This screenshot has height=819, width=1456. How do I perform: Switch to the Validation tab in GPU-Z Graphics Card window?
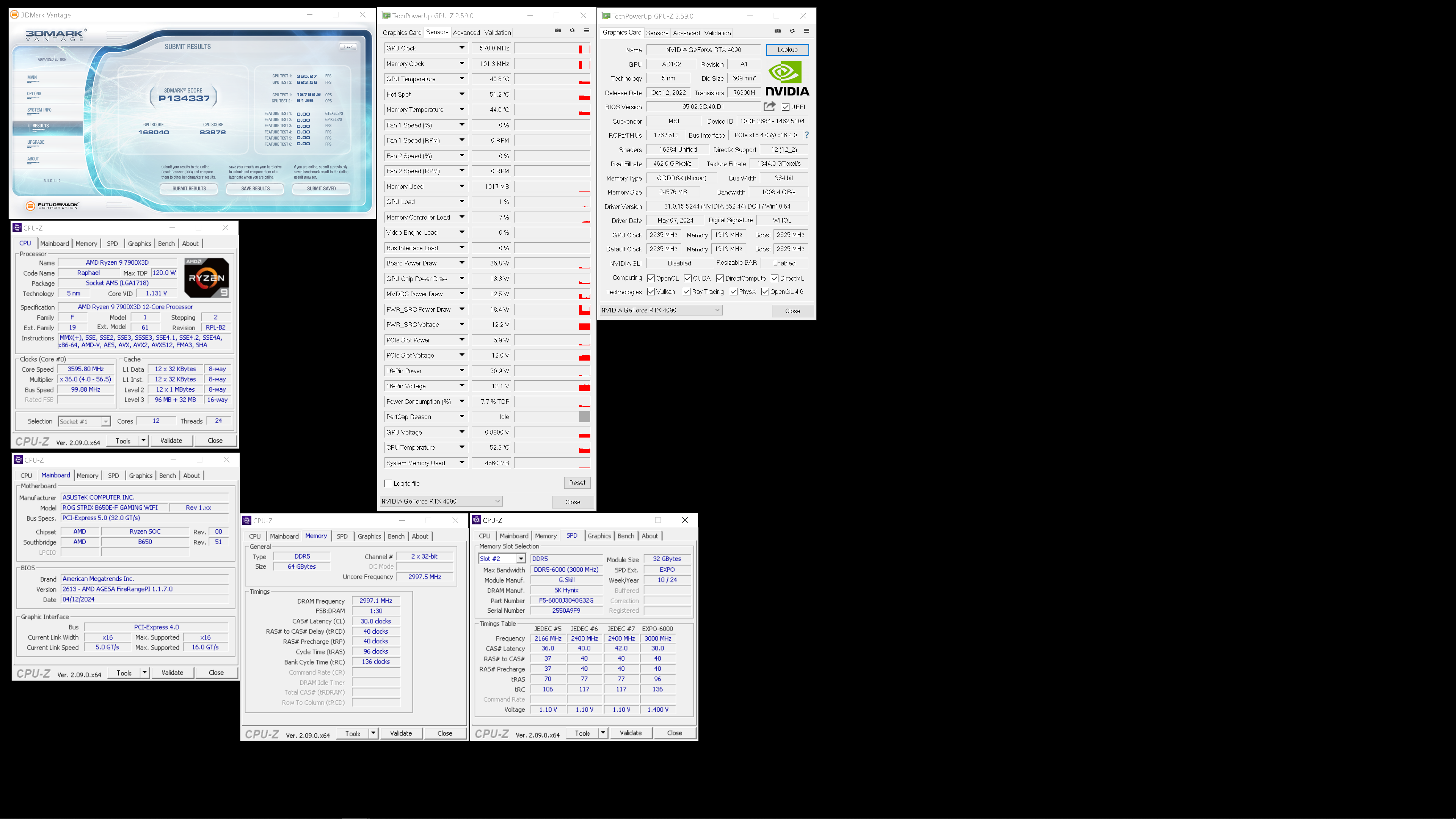tap(718, 33)
